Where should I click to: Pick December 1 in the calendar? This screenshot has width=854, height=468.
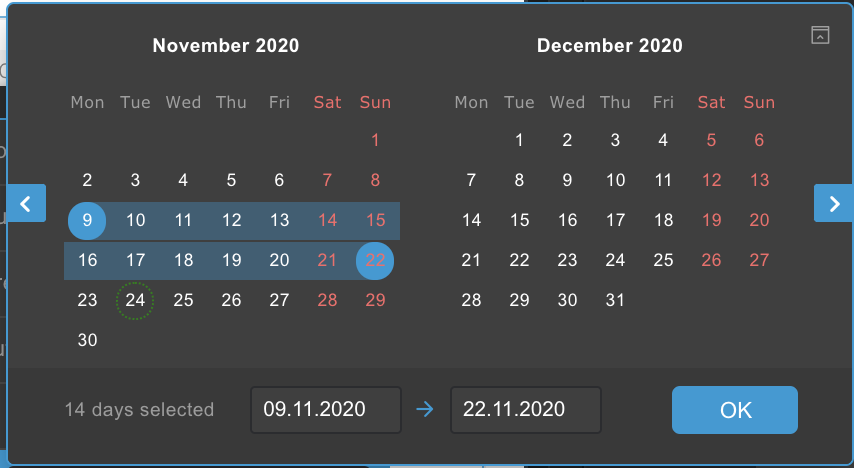coord(519,140)
